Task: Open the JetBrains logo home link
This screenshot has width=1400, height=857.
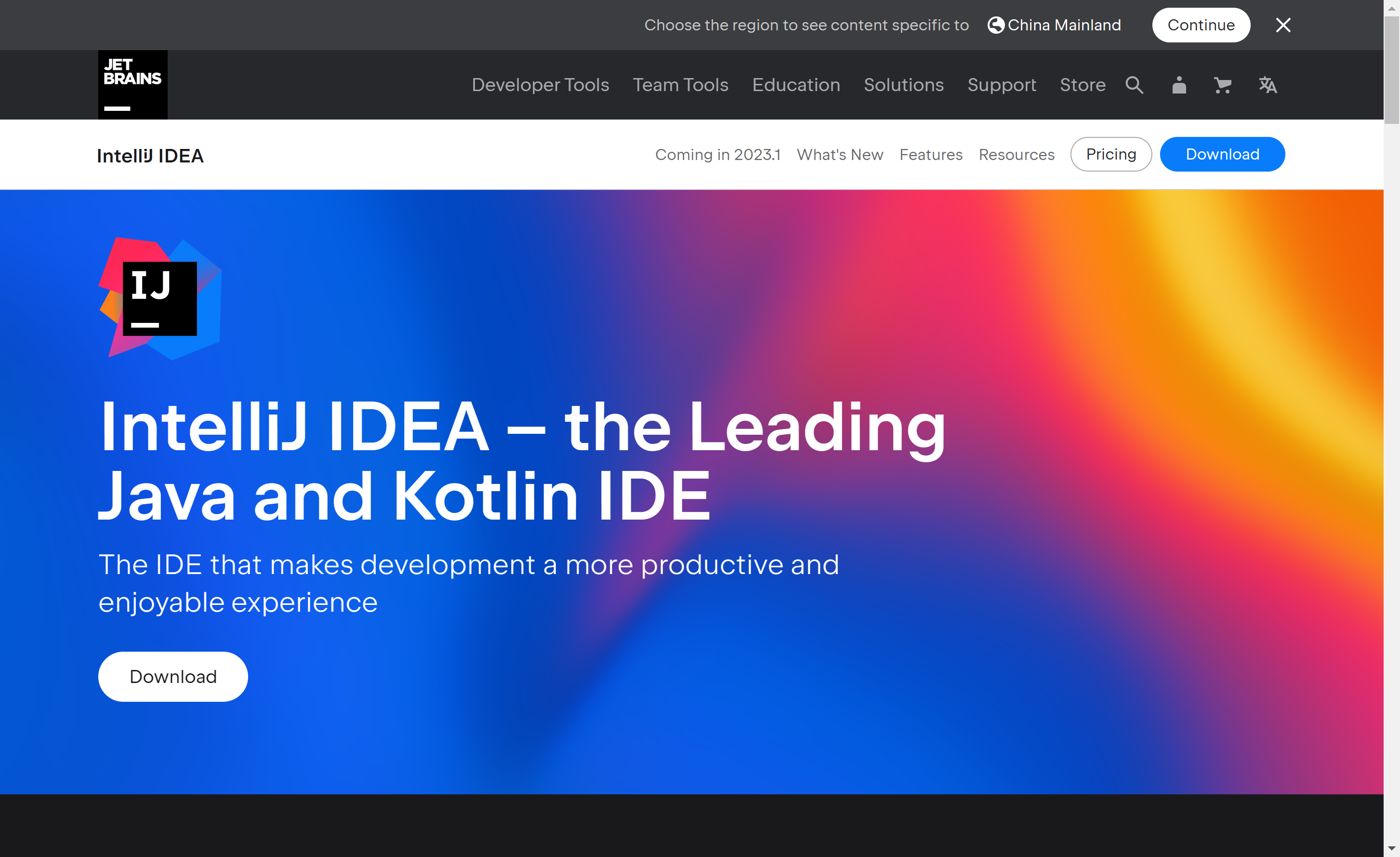Action: (132, 84)
